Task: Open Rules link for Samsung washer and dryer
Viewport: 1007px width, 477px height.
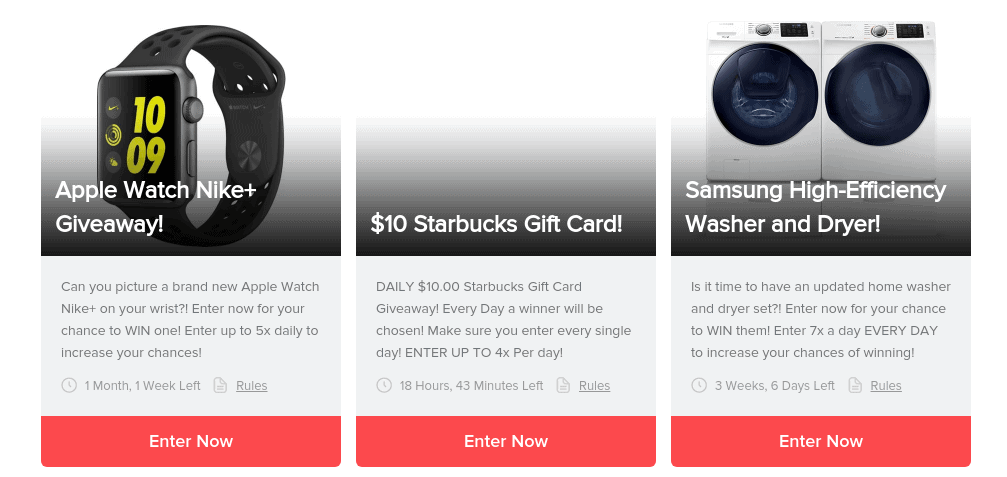Action: pos(886,386)
